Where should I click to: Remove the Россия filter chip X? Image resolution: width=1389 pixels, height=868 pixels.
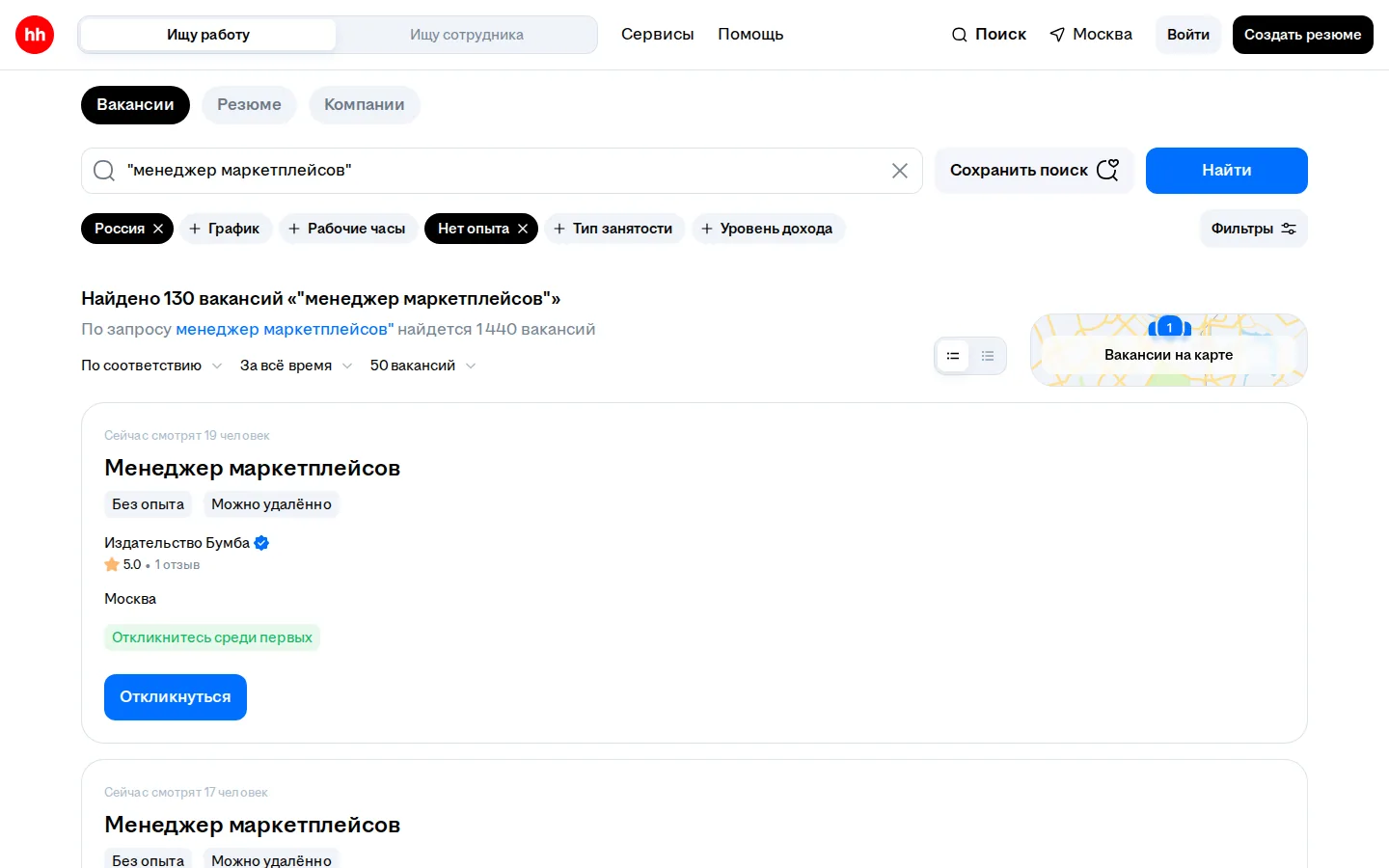tap(158, 229)
